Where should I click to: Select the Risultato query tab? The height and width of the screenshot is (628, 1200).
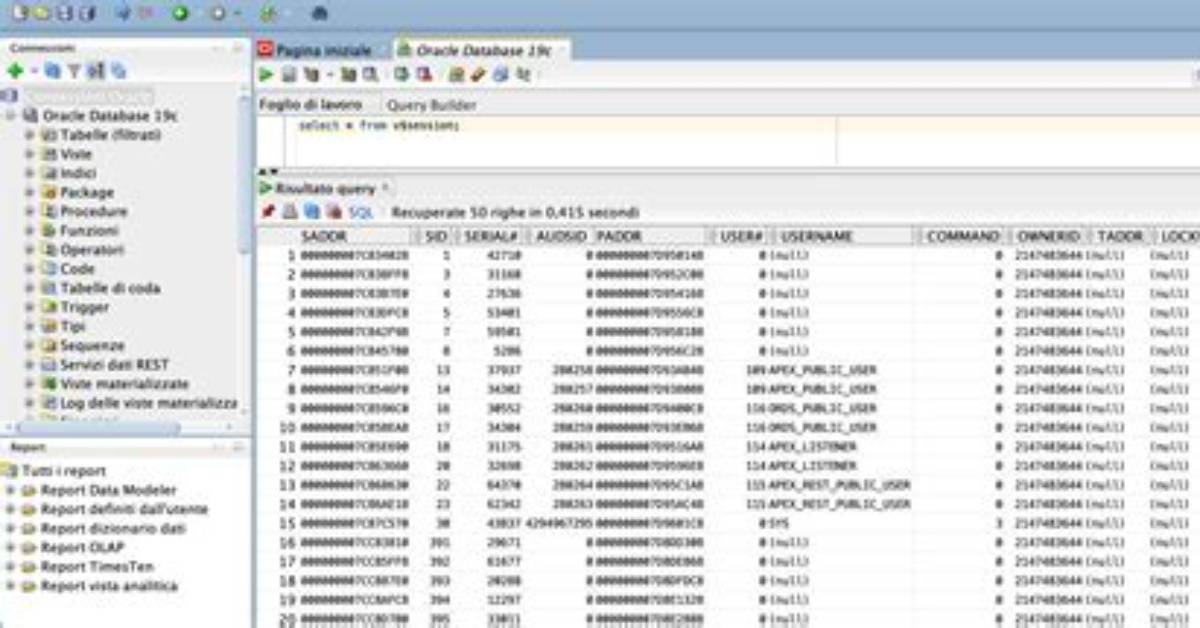click(325, 188)
